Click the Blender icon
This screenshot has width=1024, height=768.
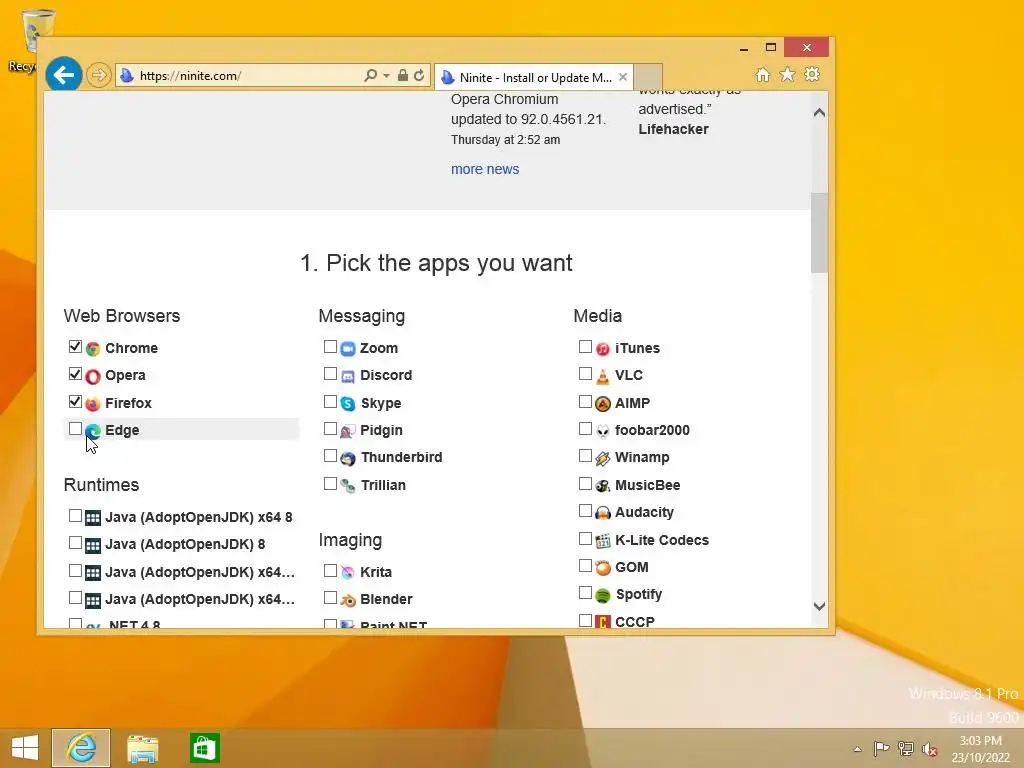(348, 600)
